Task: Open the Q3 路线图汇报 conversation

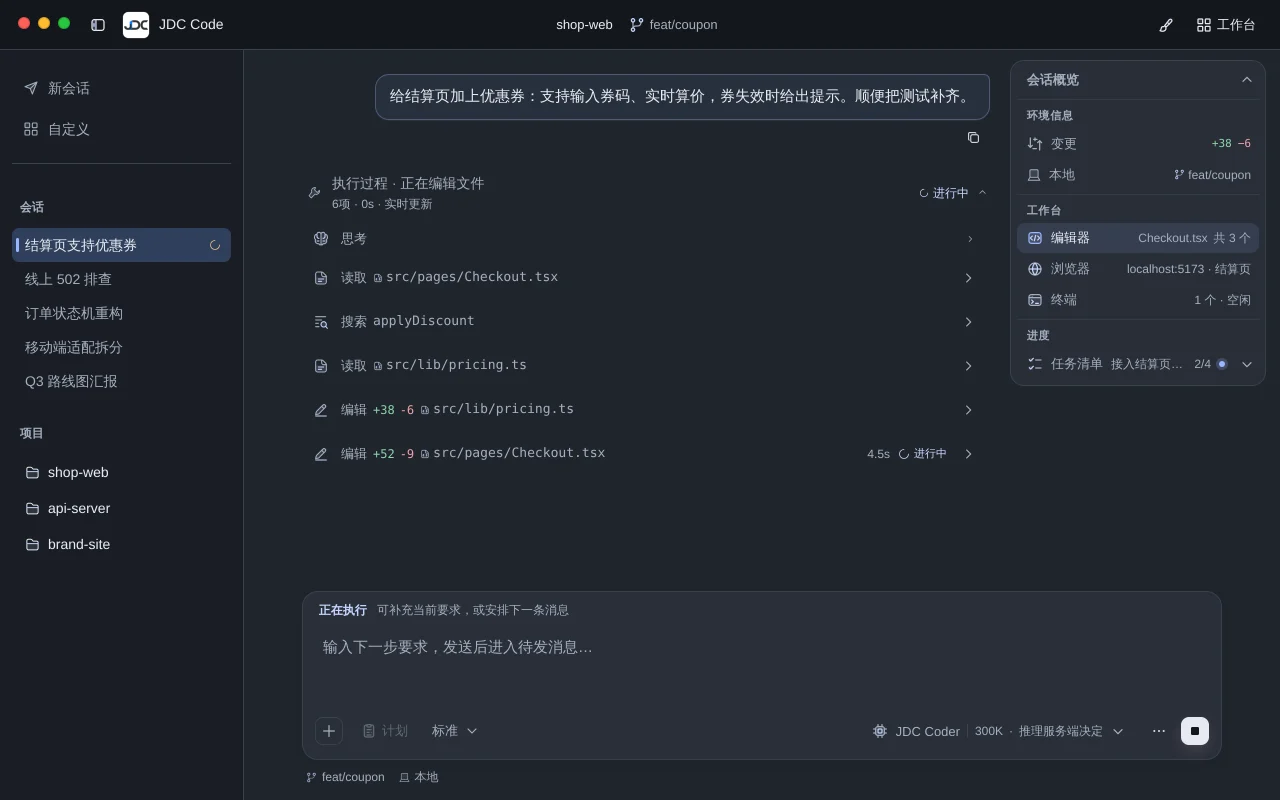Action: (x=121, y=381)
